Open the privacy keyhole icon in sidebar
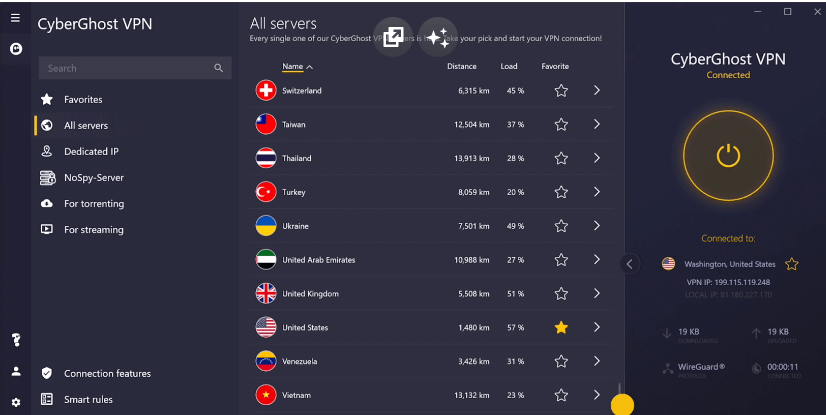Image resolution: width=826 pixels, height=415 pixels. pos(15,340)
